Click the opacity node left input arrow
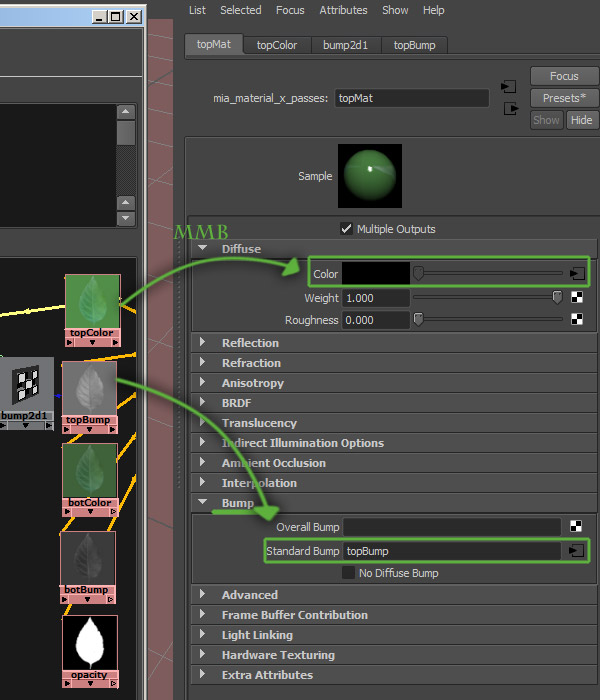Viewport: 600px width, 700px height. click(67, 683)
